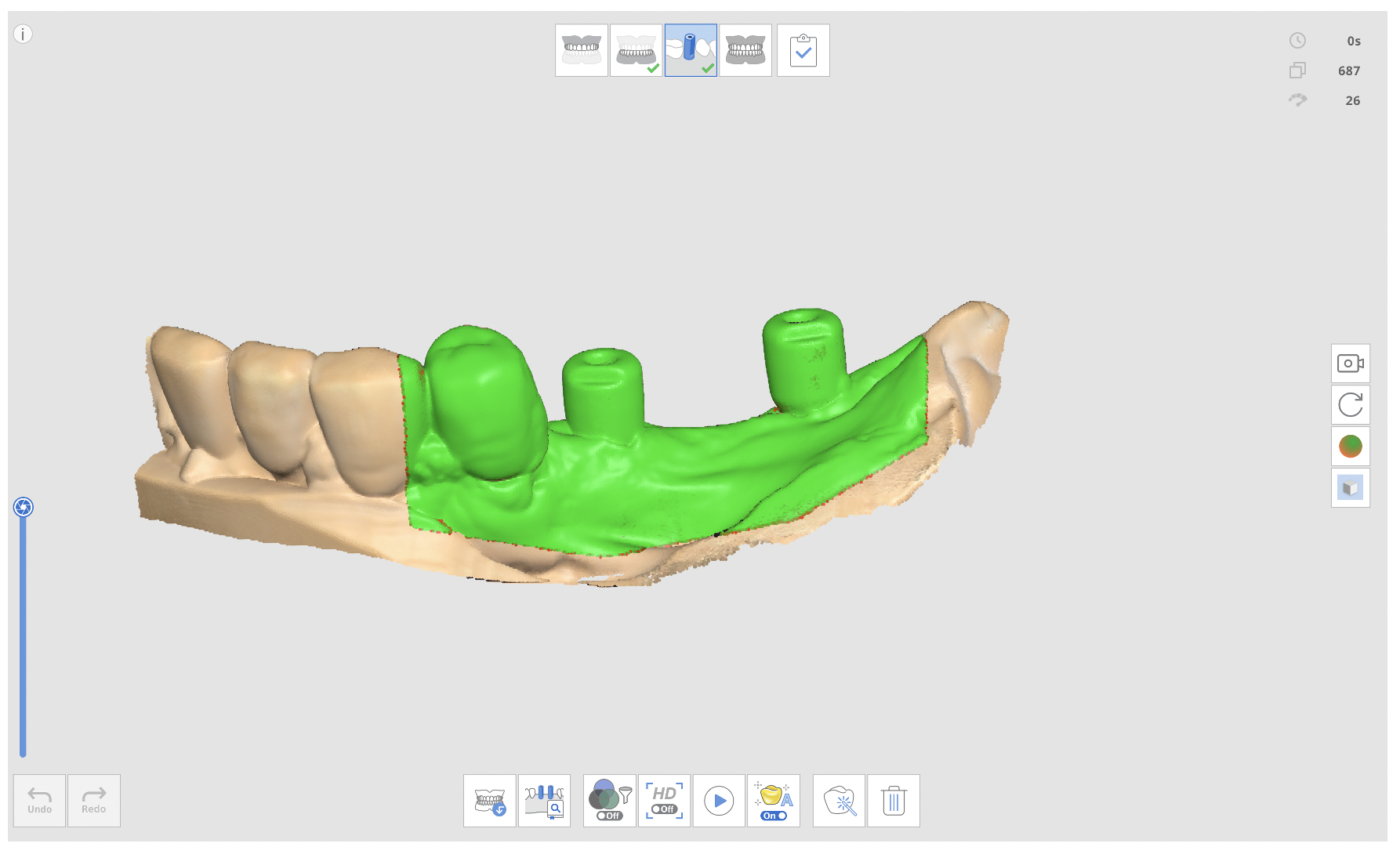Toggle the 3D cube view mode
The height and width of the screenshot is (854, 1400).
click(1350, 488)
